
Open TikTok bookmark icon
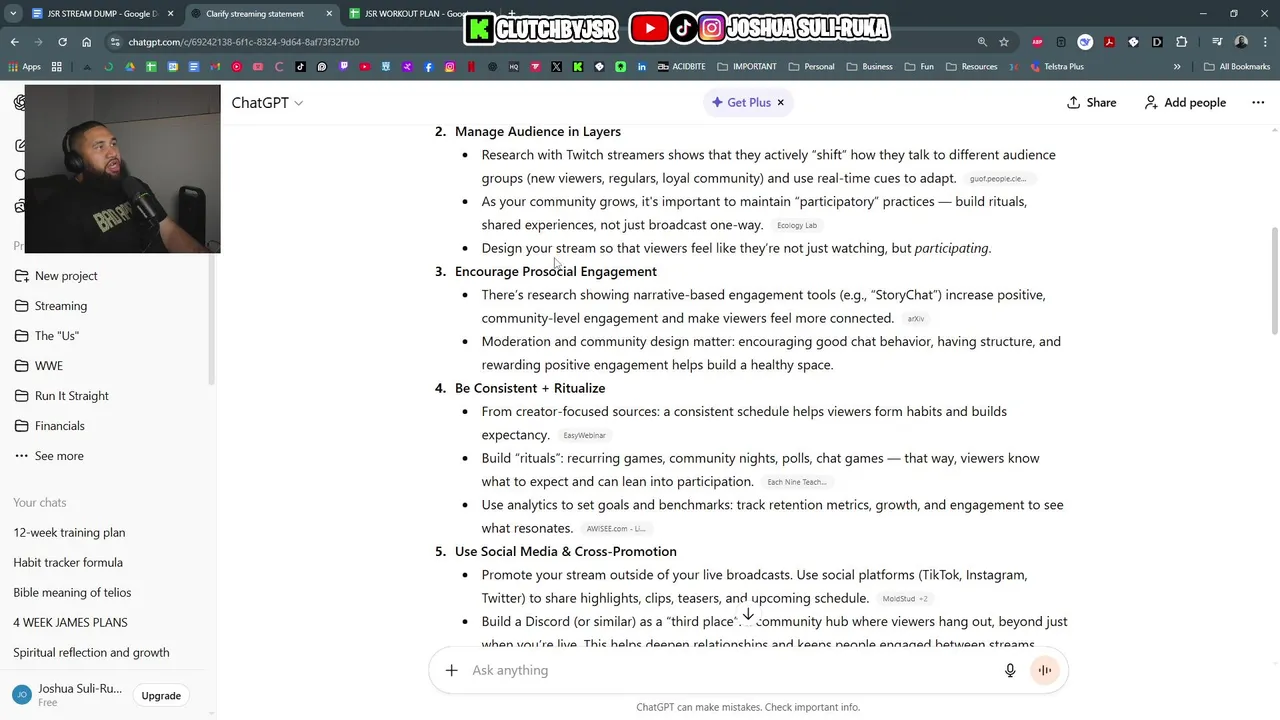(x=300, y=67)
